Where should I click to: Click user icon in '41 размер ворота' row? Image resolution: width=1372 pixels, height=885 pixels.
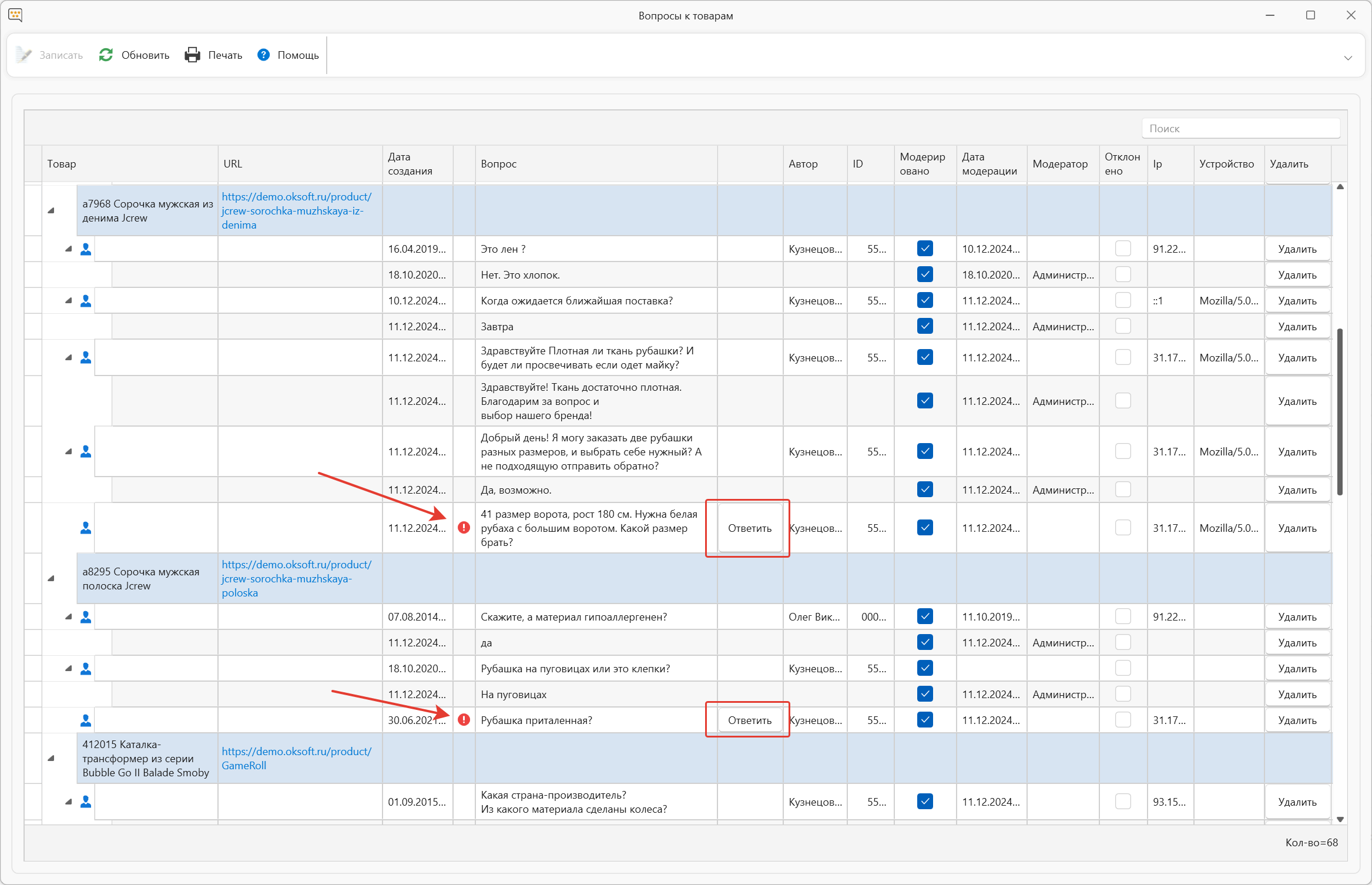point(86,528)
